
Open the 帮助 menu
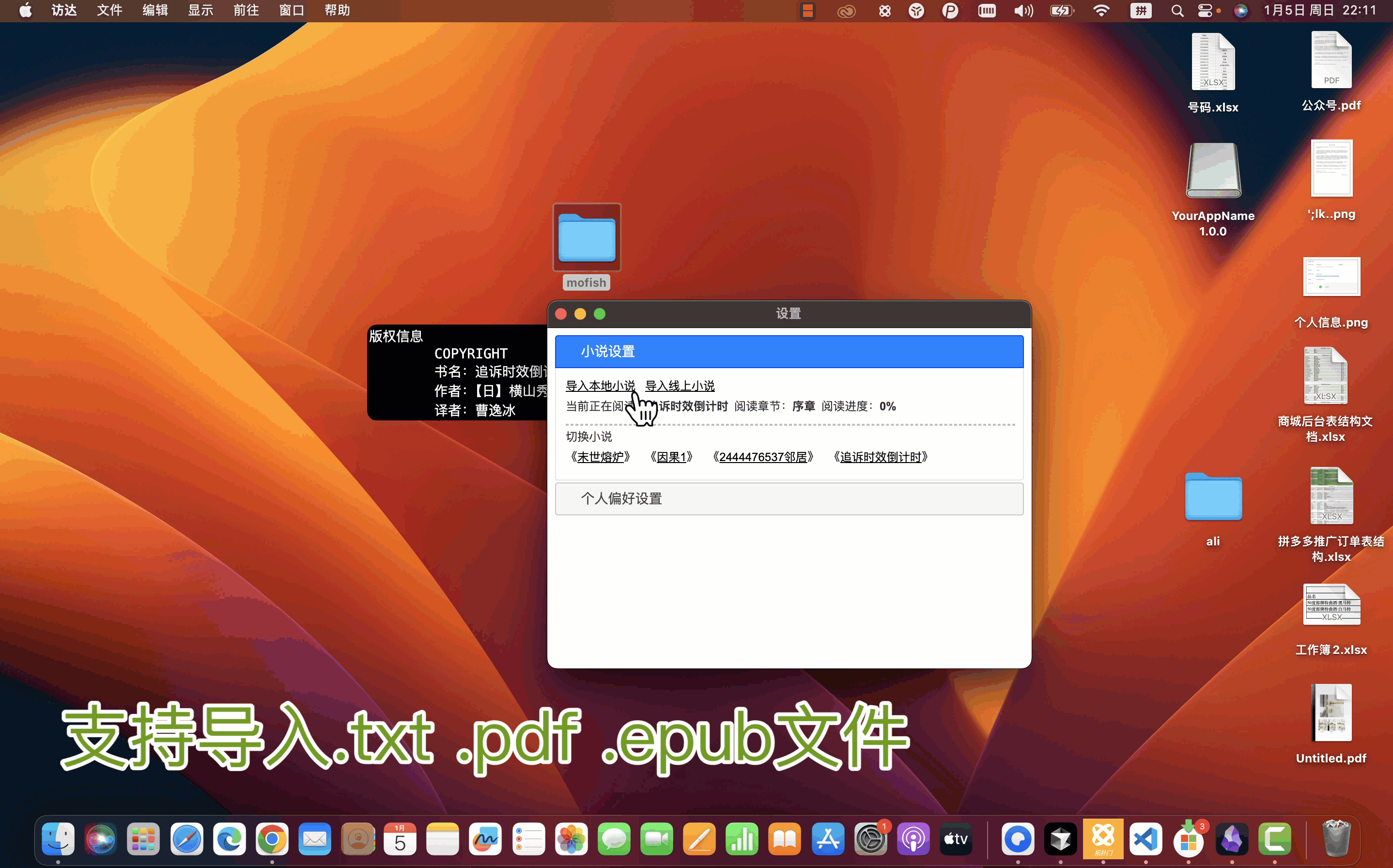(337, 10)
